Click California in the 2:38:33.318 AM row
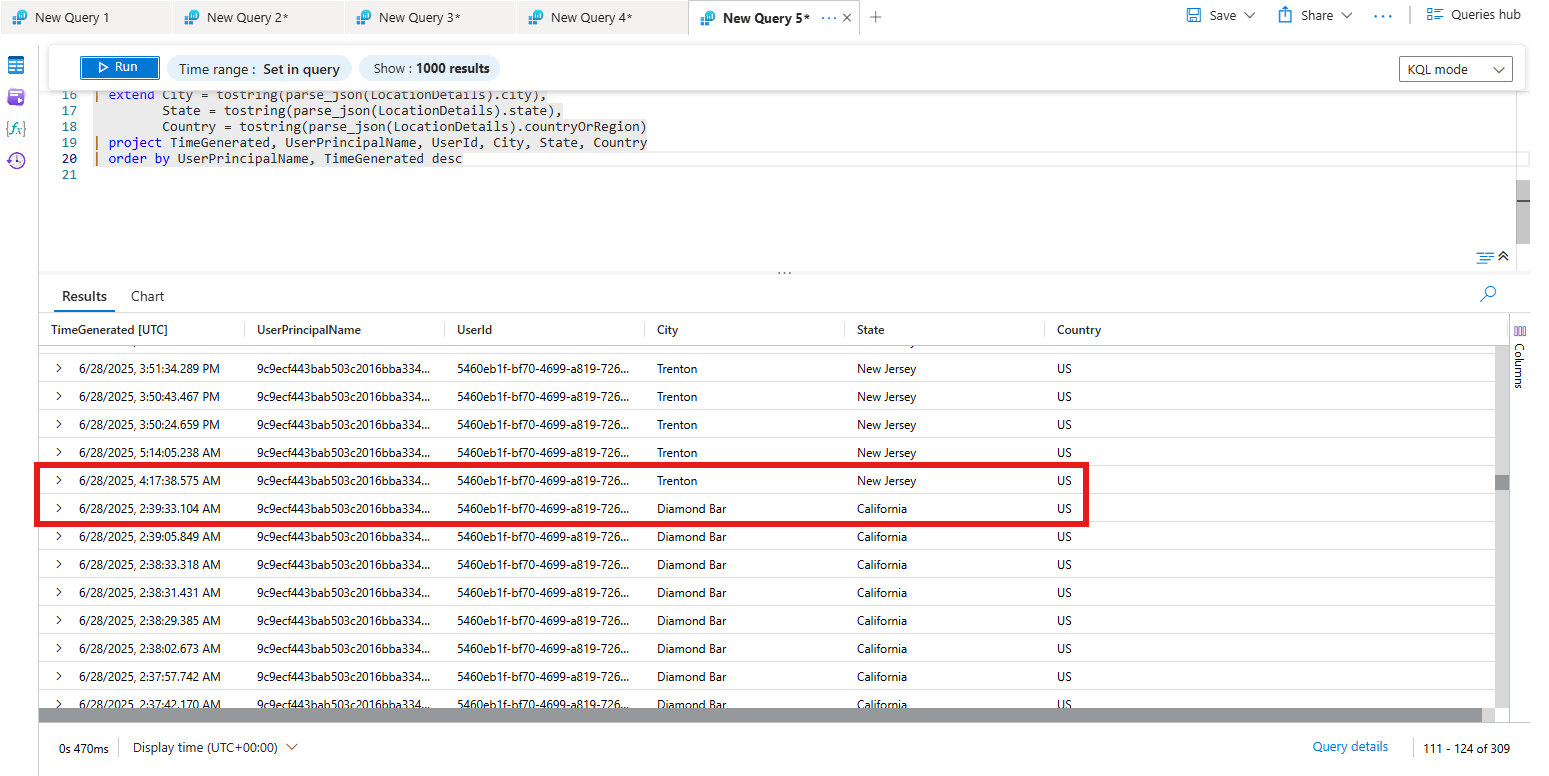This screenshot has width=1549, height=776. pyautogui.click(x=882, y=565)
